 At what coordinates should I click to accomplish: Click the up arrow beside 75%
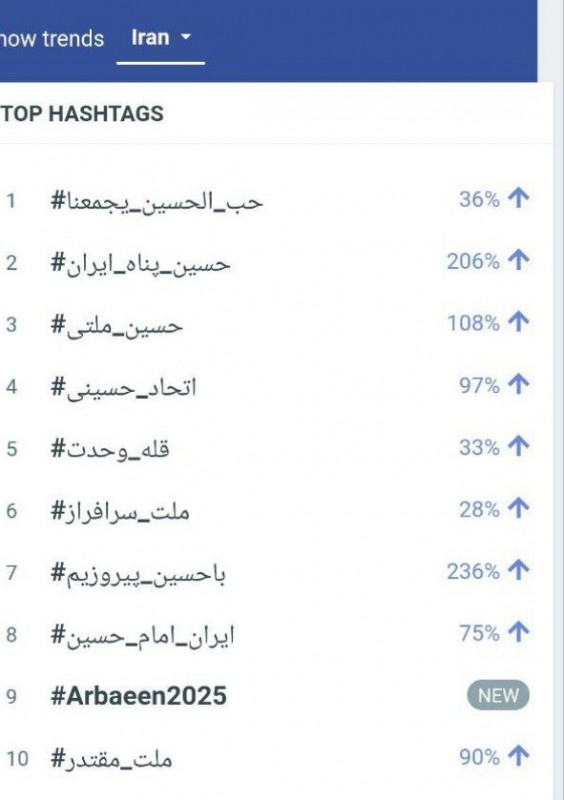[x=519, y=633]
